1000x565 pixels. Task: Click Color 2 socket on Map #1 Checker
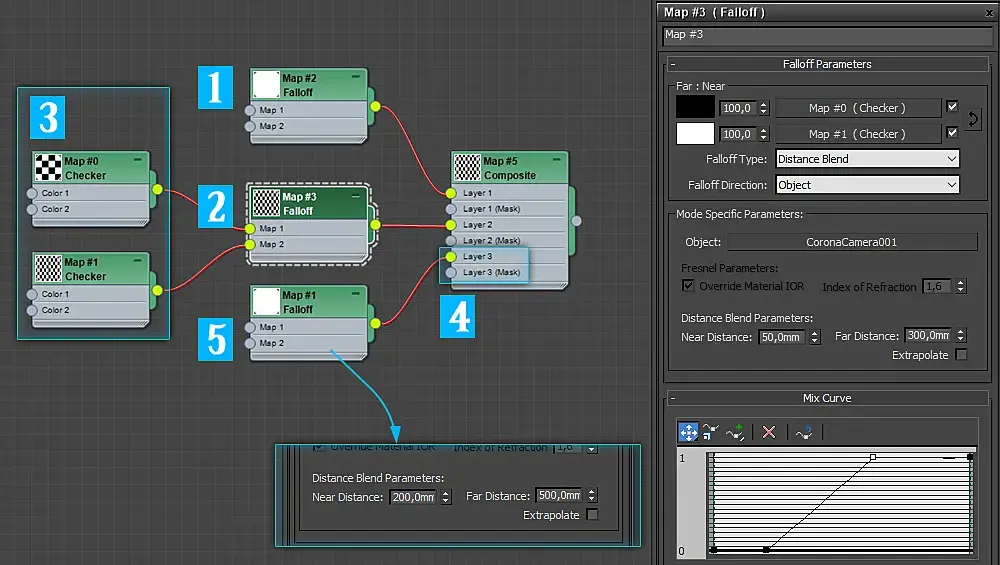(x=32, y=310)
